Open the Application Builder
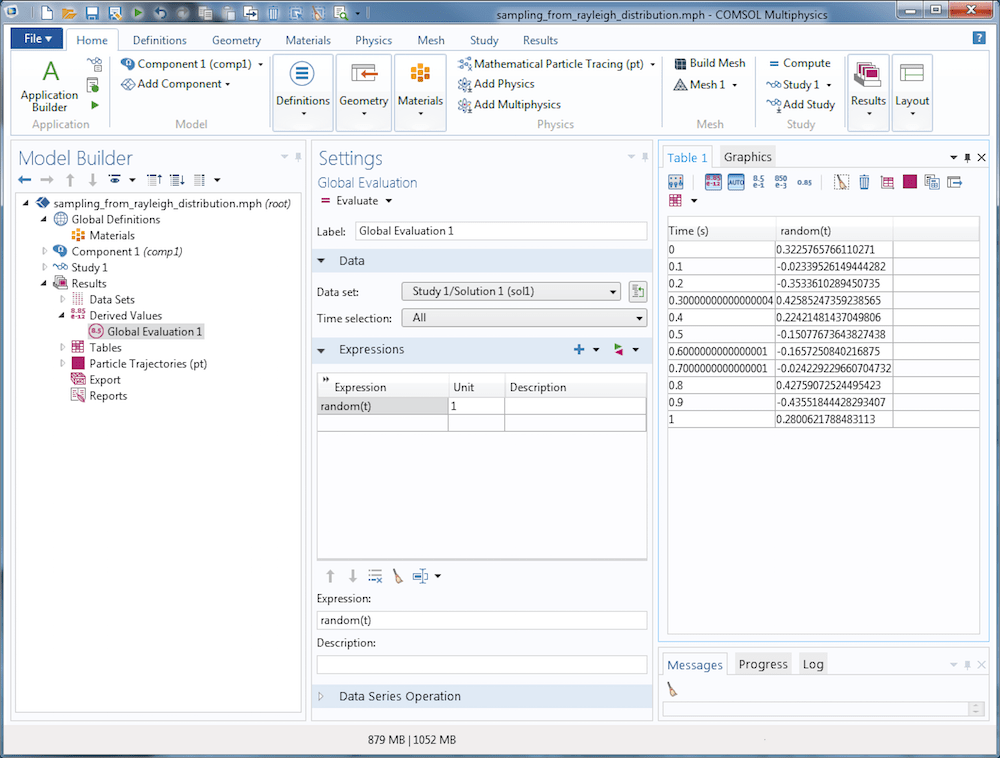The width and height of the screenshot is (1000, 758). (x=50, y=87)
